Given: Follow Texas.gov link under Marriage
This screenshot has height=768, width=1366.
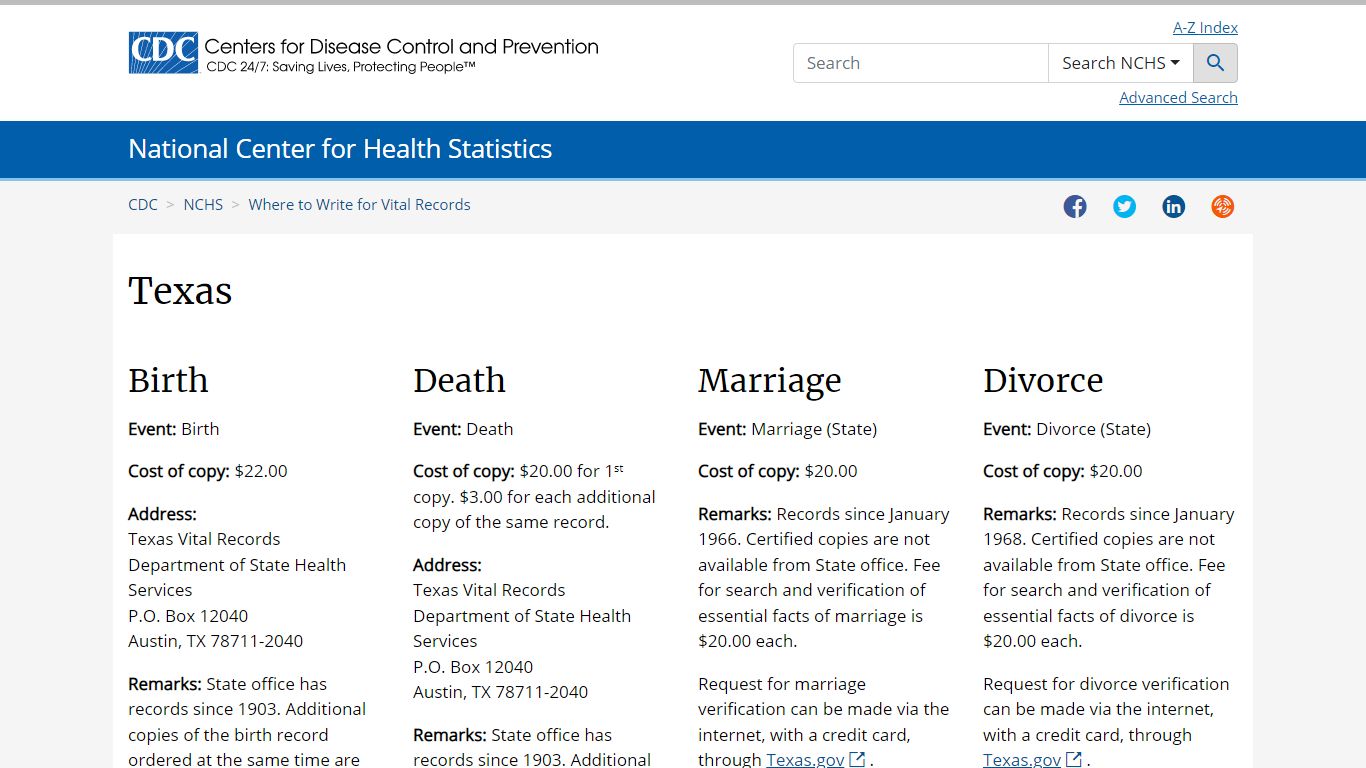Looking at the screenshot, I should click(x=805, y=759).
